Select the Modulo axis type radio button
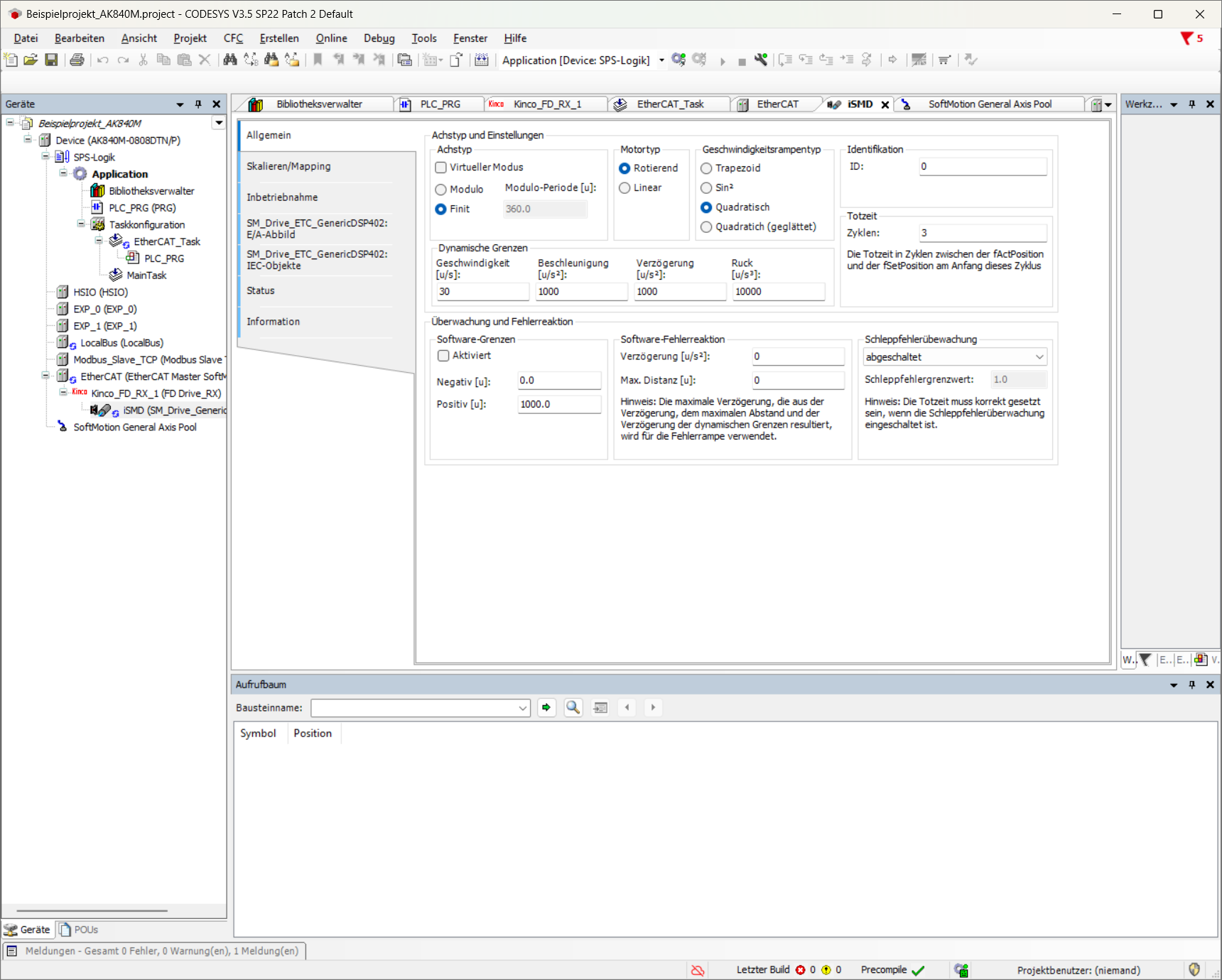This screenshot has width=1222, height=980. click(x=440, y=190)
